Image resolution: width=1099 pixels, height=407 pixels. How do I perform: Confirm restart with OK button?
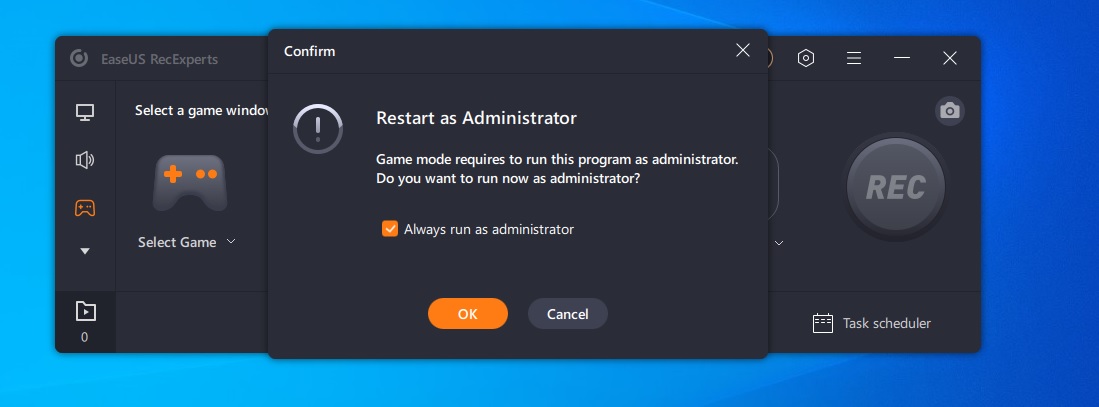(x=467, y=314)
